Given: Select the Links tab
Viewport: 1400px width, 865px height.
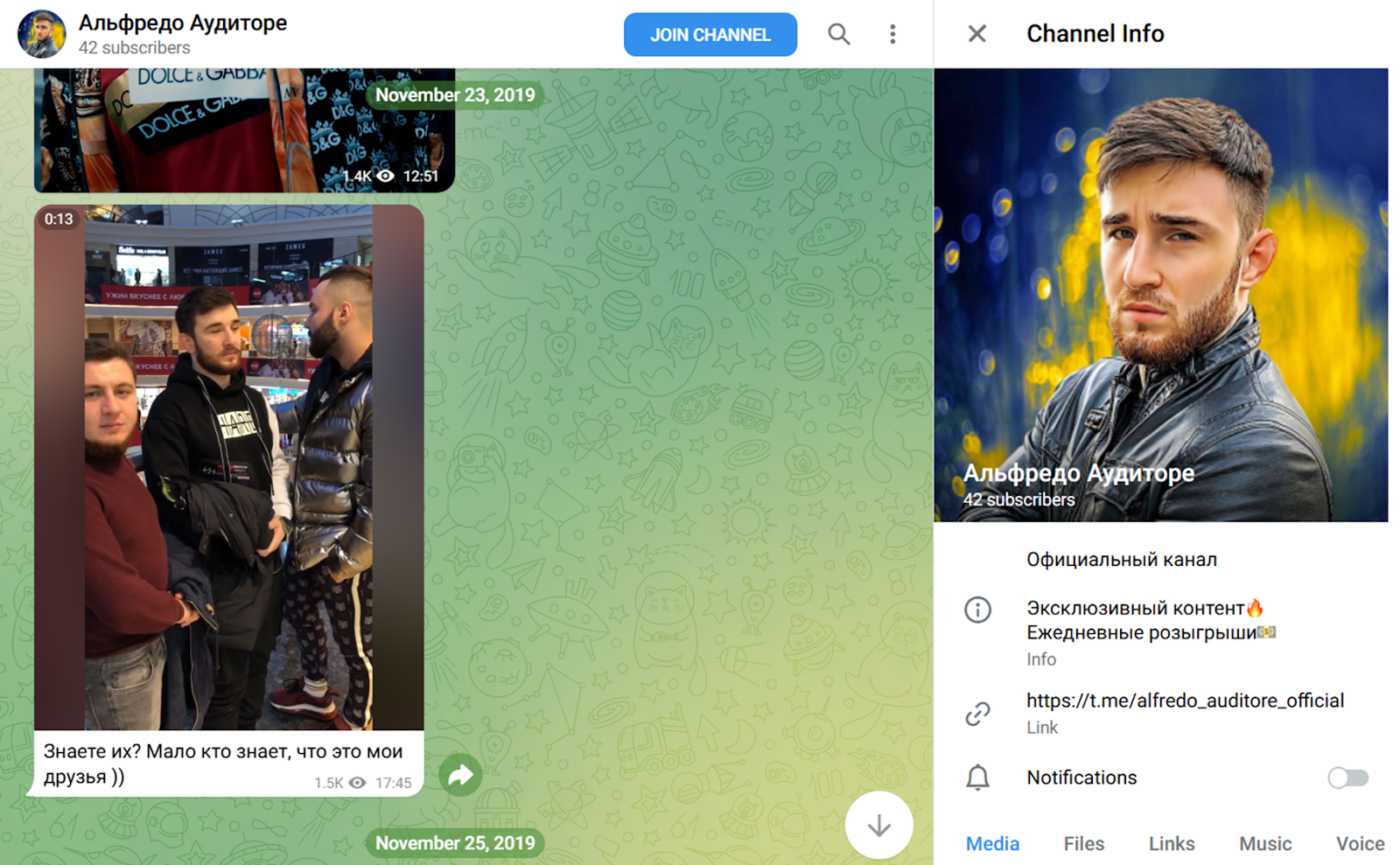Looking at the screenshot, I should click(1171, 843).
